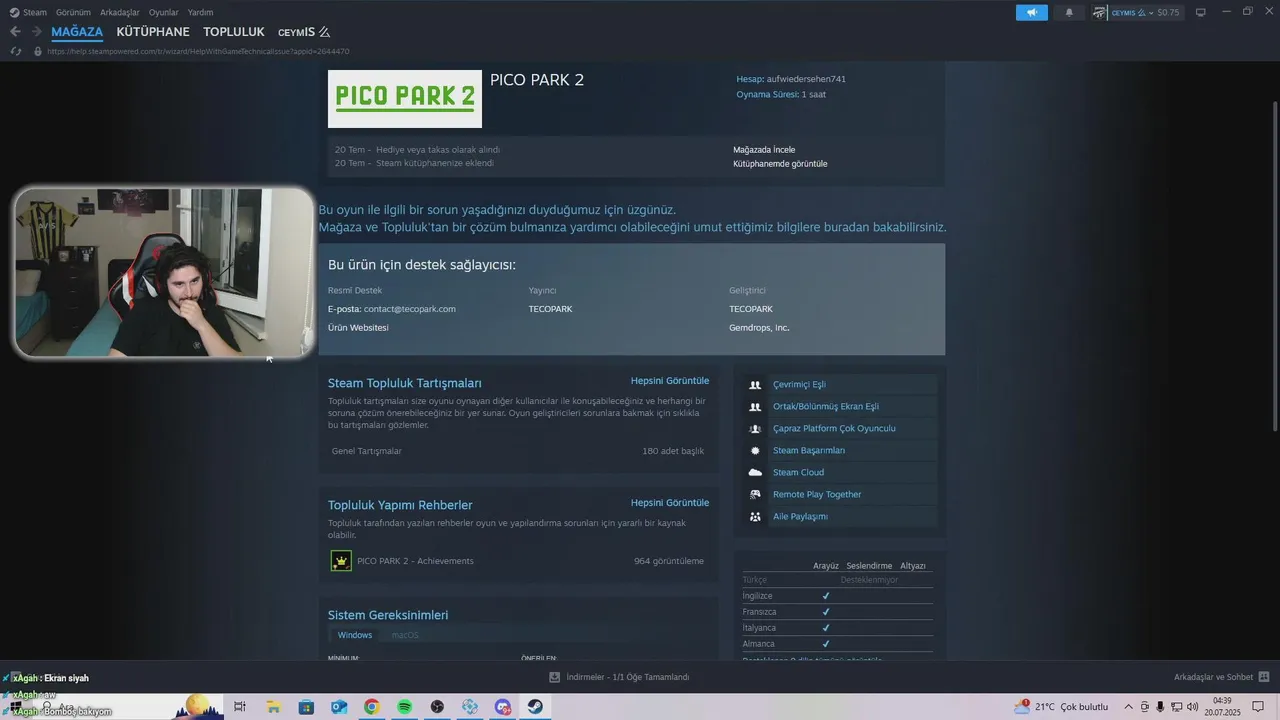
Task: Click the Windows Task View taskbar icon
Action: [240, 707]
